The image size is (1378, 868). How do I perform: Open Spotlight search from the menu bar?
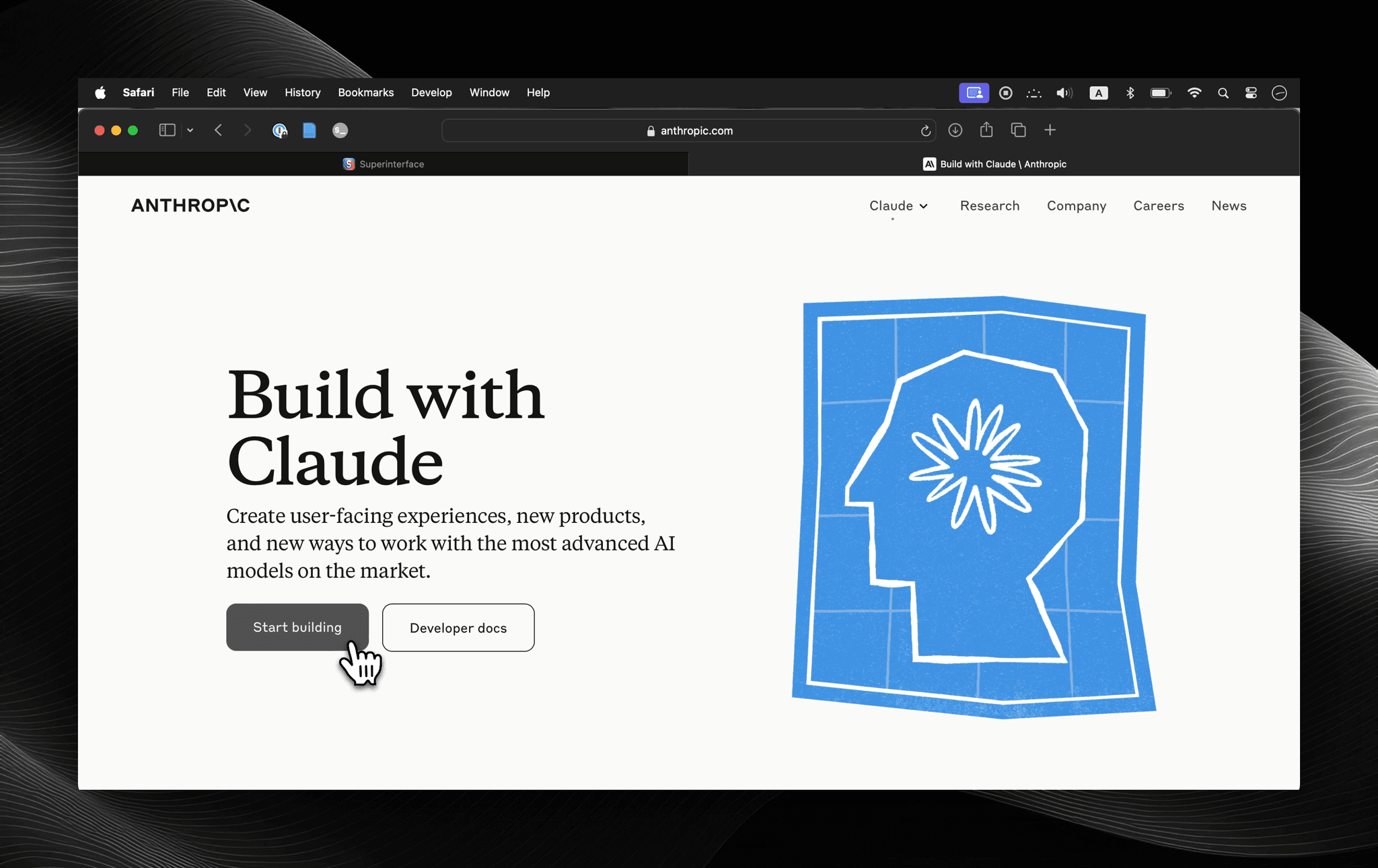[1223, 93]
